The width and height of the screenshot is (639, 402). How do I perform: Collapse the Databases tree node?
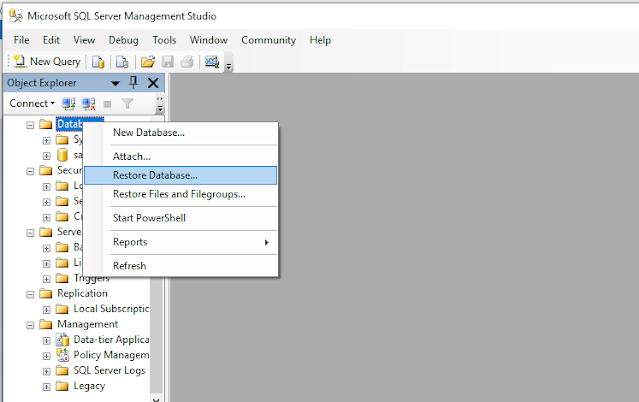point(30,125)
